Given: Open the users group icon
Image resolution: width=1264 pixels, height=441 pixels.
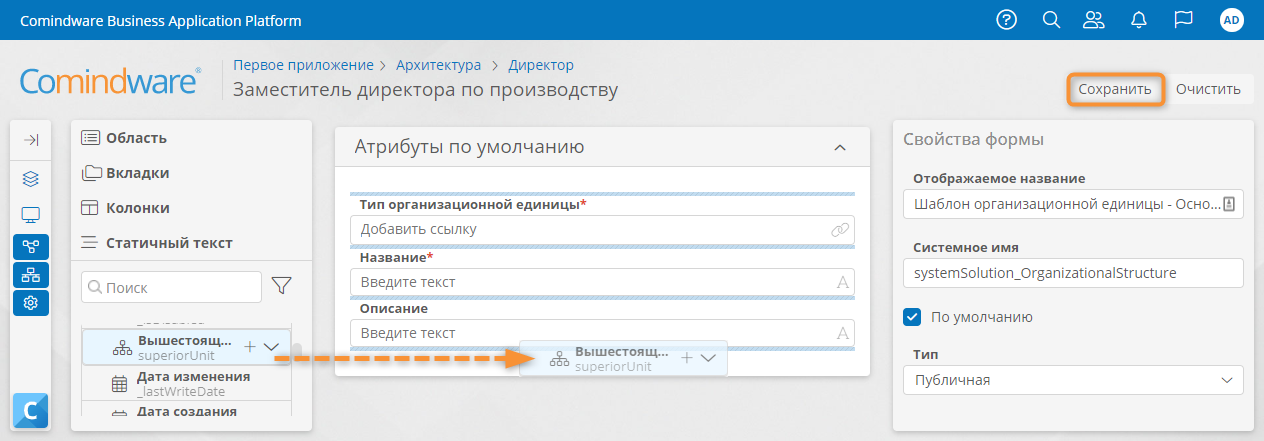Looking at the screenshot, I should point(1095,20).
